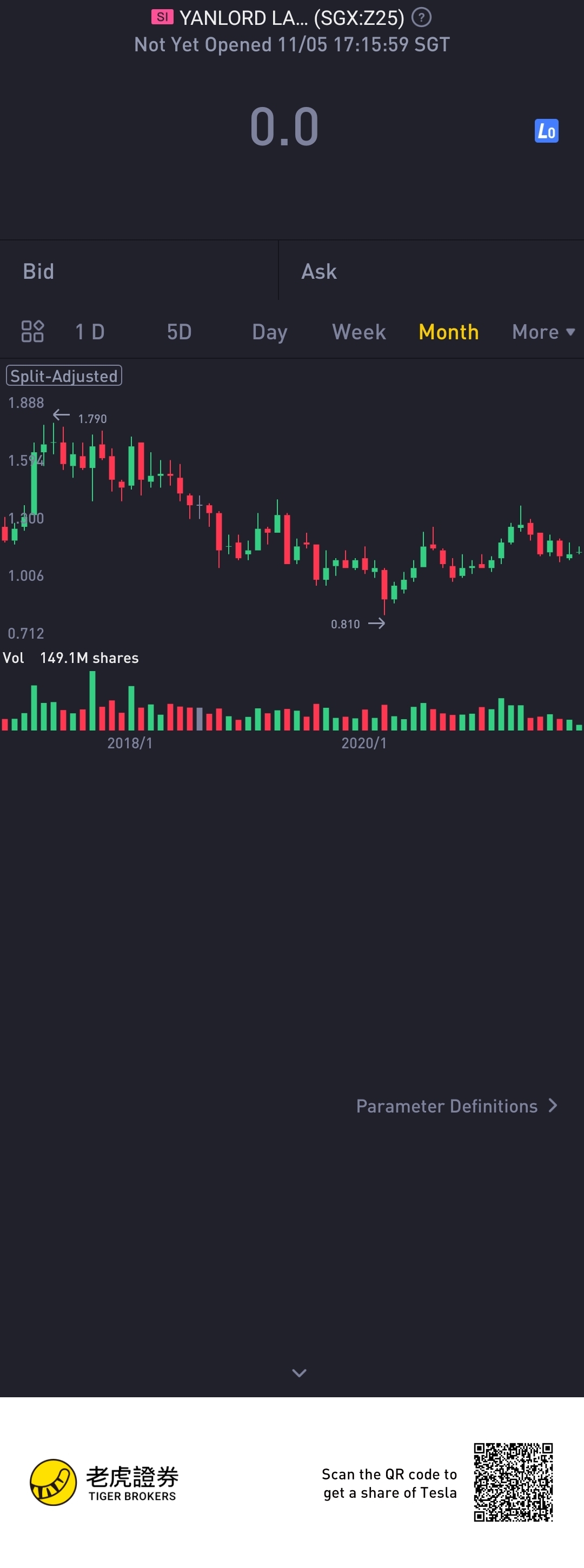Tap the Tiger Brokers logo

pos(103,1483)
